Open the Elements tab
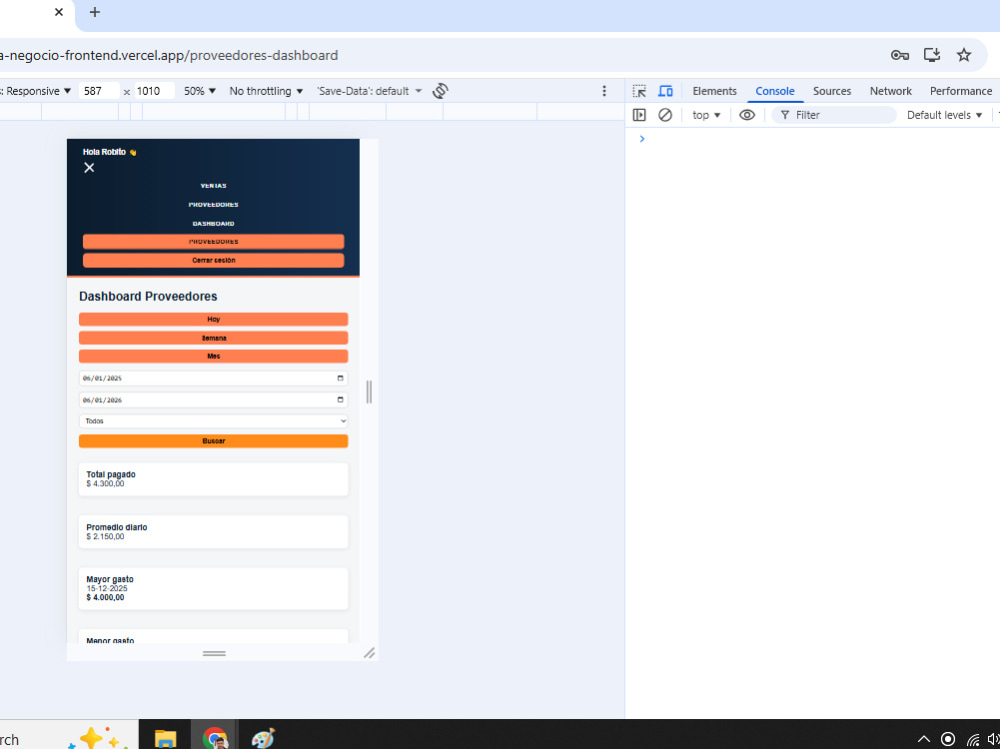 tap(714, 91)
